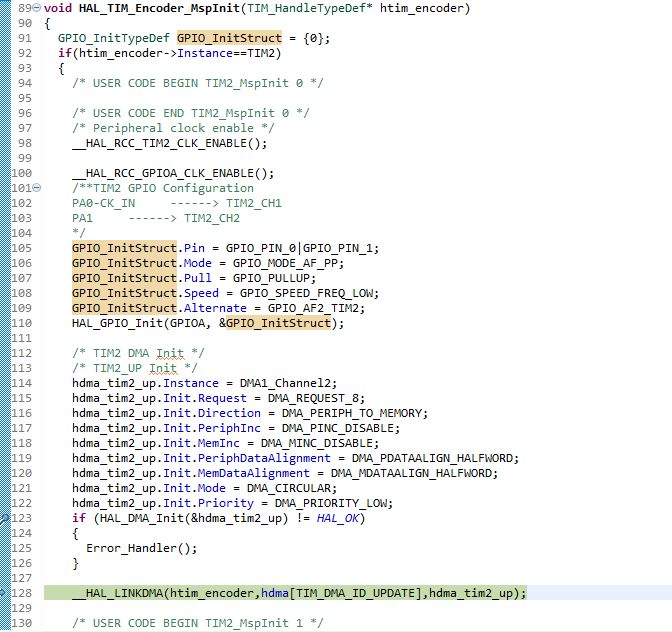
Task: Click the instruction pointer arrow at line 128
Action: pyautogui.click(x=3, y=593)
